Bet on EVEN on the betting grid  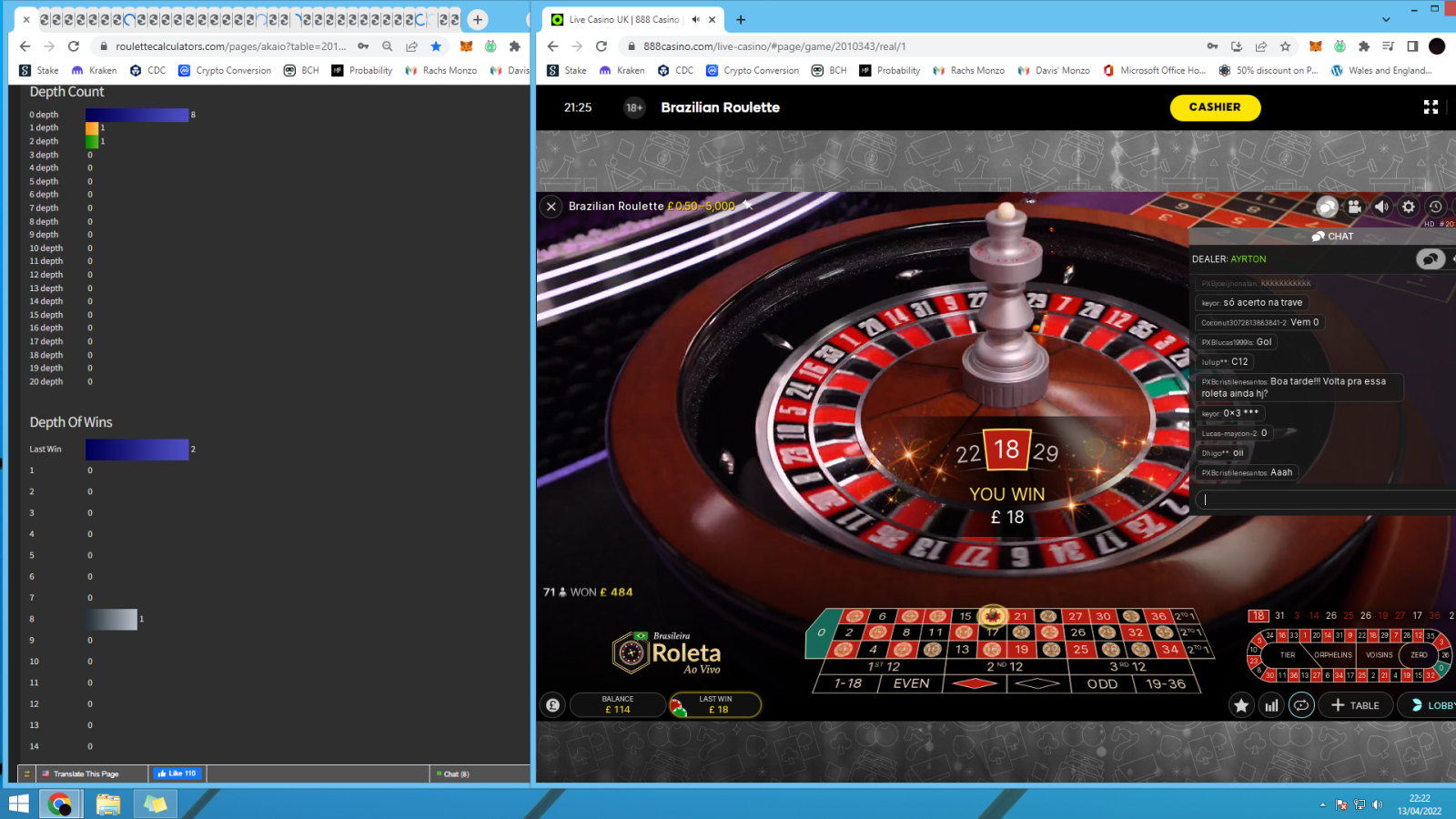tap(912, 683)
